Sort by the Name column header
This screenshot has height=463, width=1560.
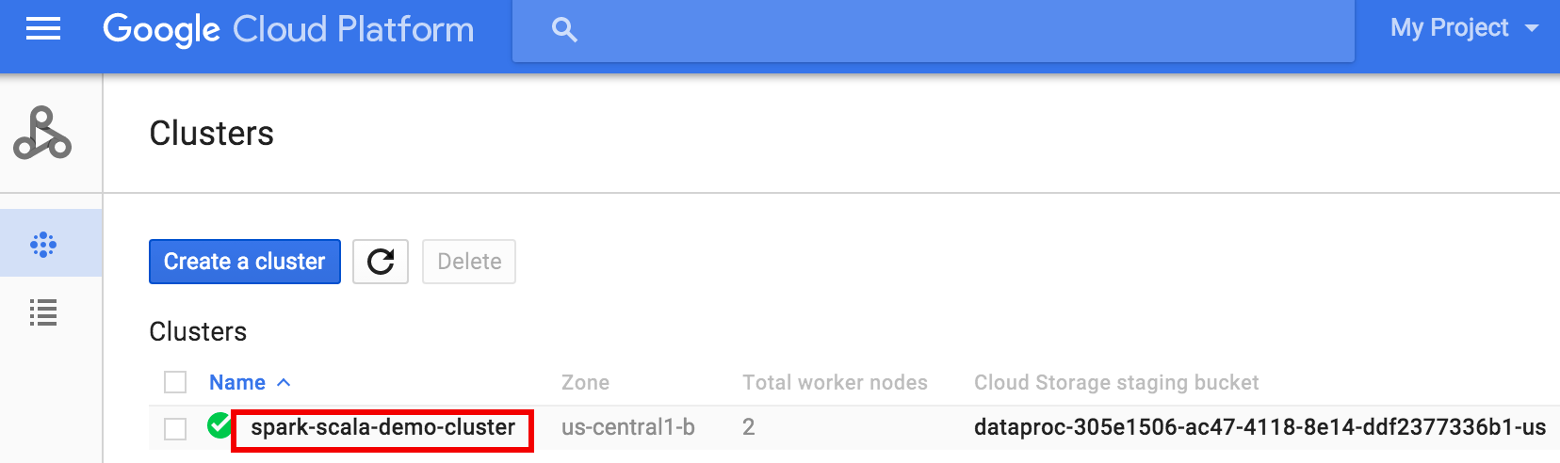(x=237, y=382)
